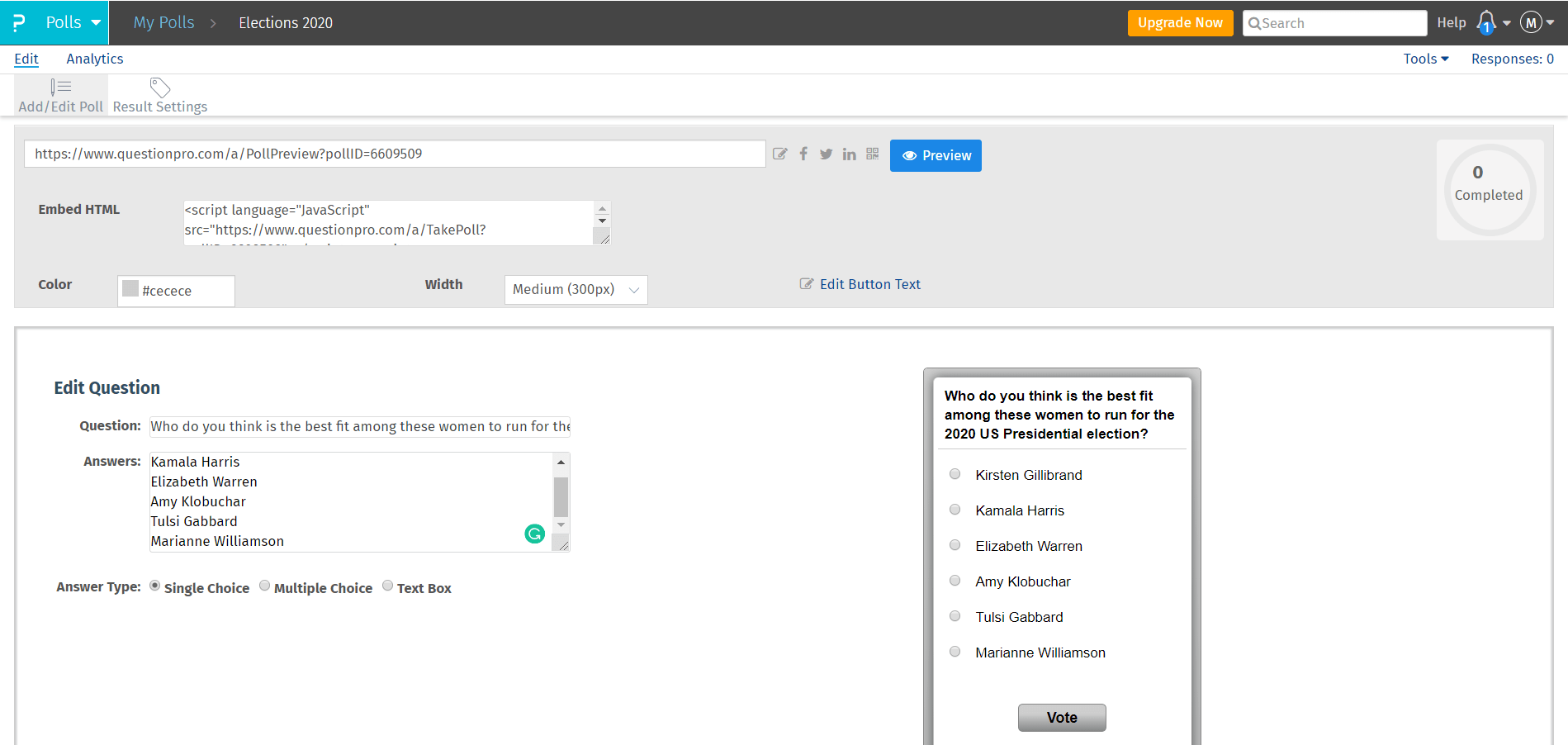Image resolution: width=1568 pixels, height=745 pixels.
Task: Click the Answers scrollbar thumb
Action: (x=561, y=496)
